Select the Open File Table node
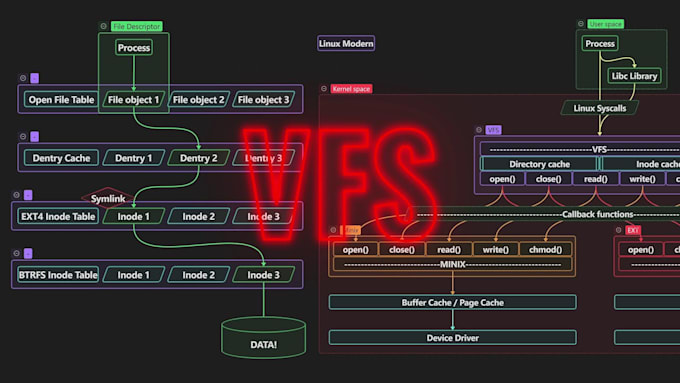 (61, 100)
